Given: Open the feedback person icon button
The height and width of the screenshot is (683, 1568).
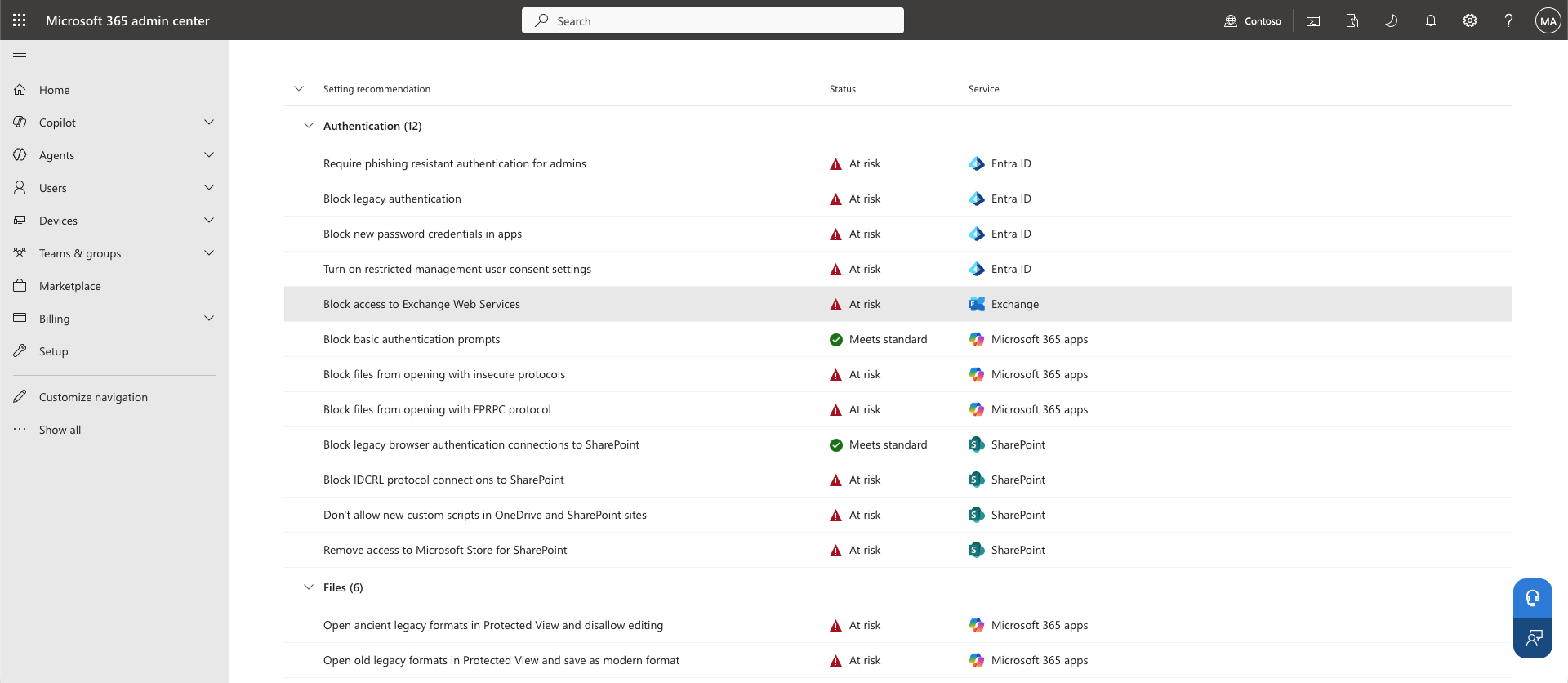Looking at the screenshot, I should pyautogui.click(x=1533, y=638).
